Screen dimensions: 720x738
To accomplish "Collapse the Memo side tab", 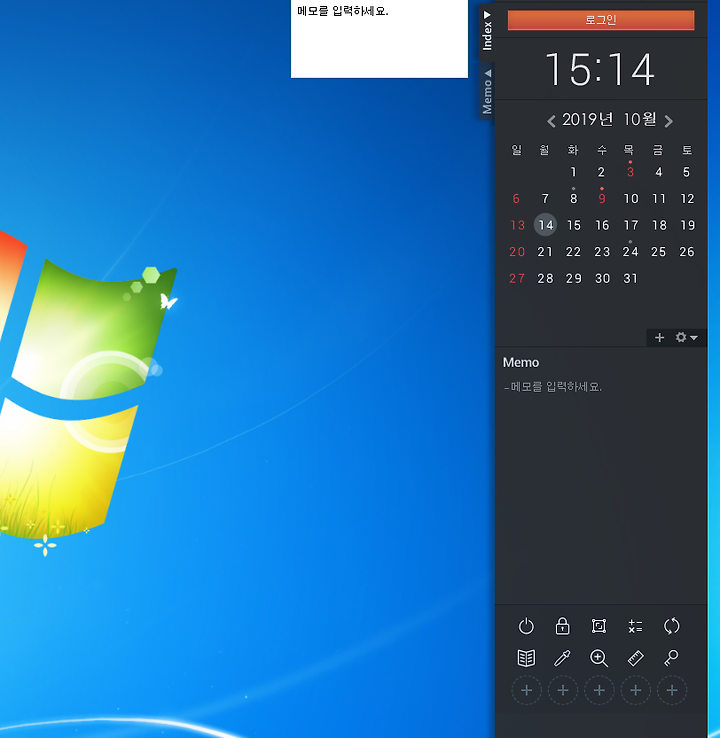I will click(x=487, y=91).
